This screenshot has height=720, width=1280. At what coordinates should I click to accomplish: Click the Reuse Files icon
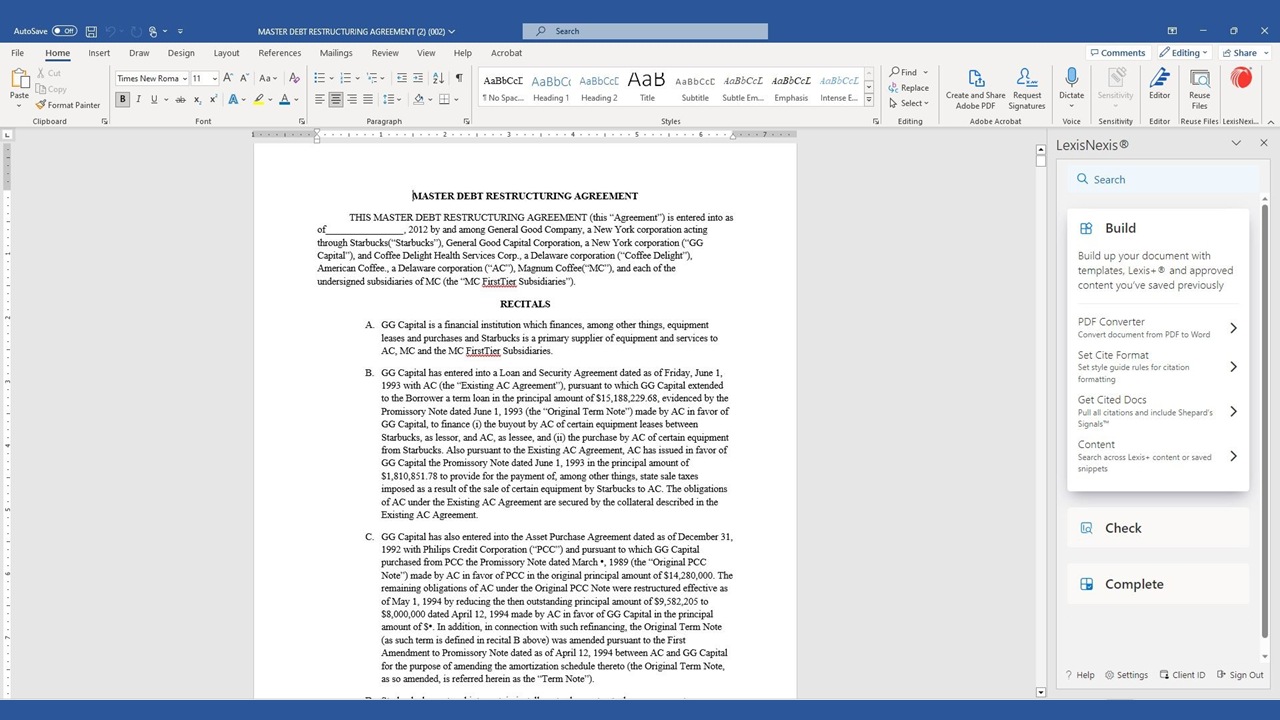click(x=1199, y=80)
